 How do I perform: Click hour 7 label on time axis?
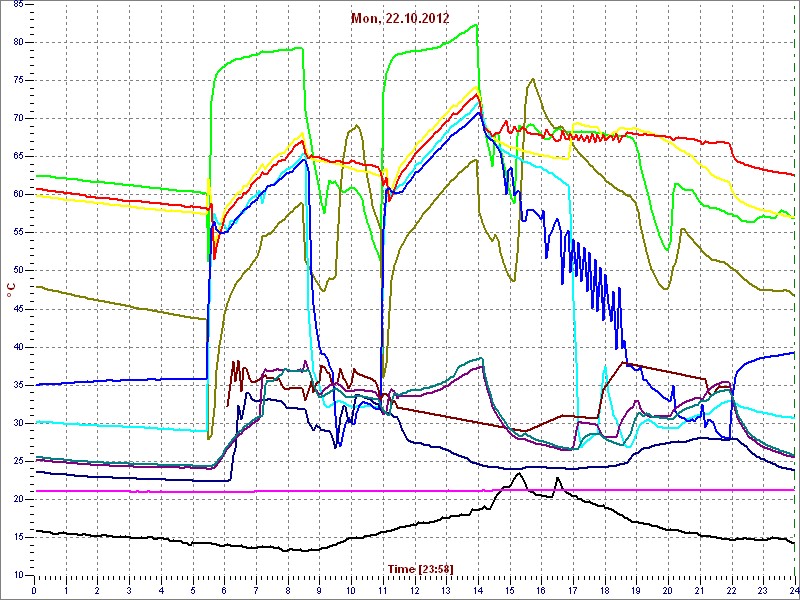[x=256, y=589]
